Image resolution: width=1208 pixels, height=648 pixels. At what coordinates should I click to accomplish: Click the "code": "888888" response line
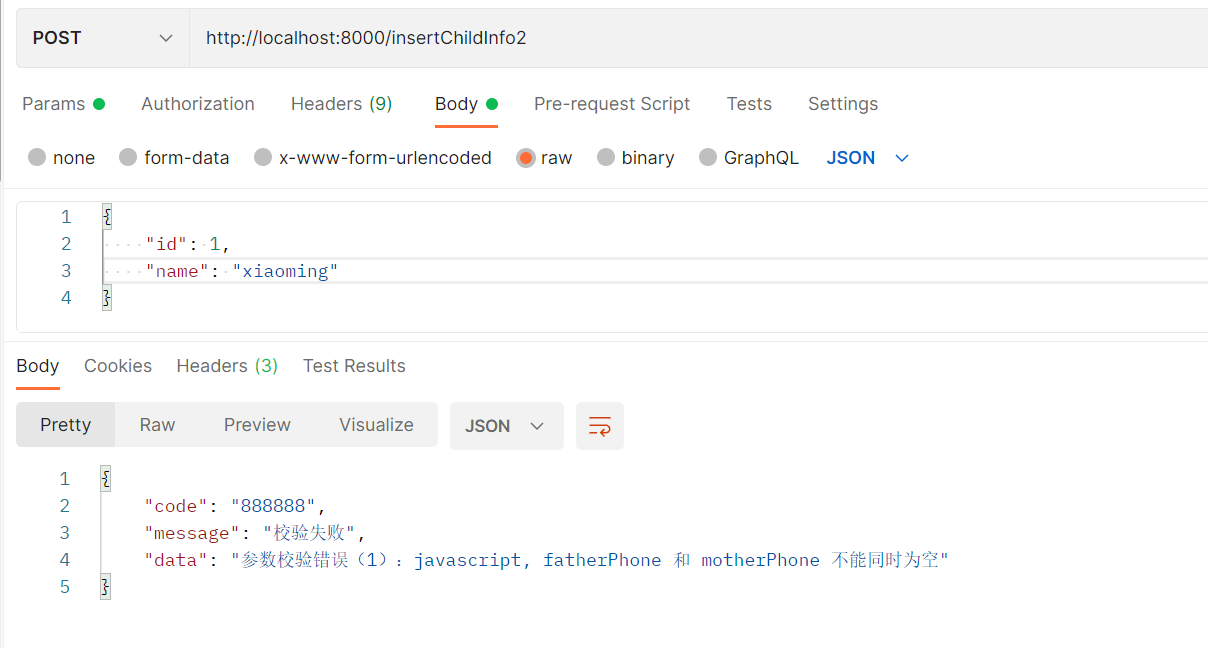(x=235, y=506)
